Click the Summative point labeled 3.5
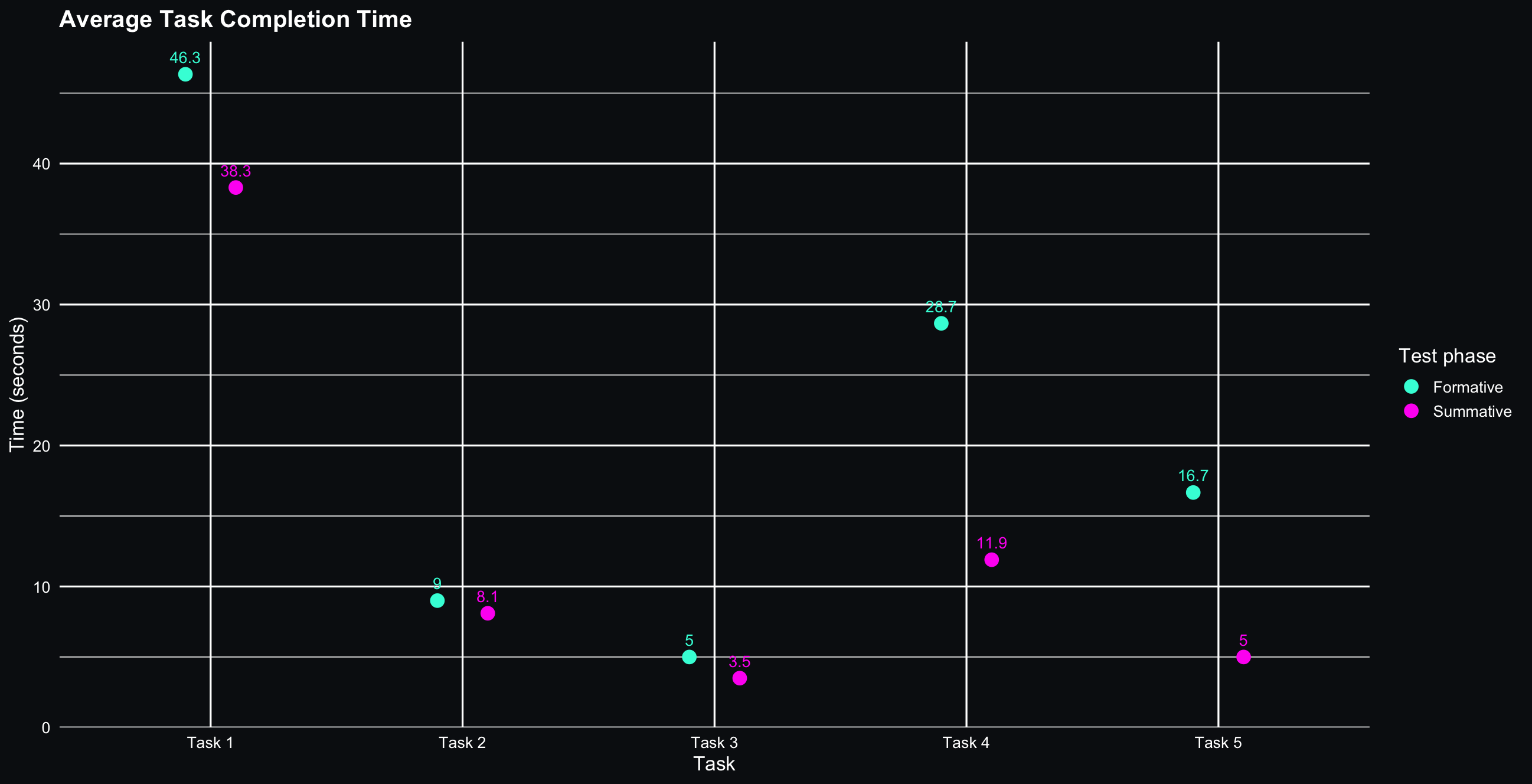 pyautogui.click(x=739, y=678)
